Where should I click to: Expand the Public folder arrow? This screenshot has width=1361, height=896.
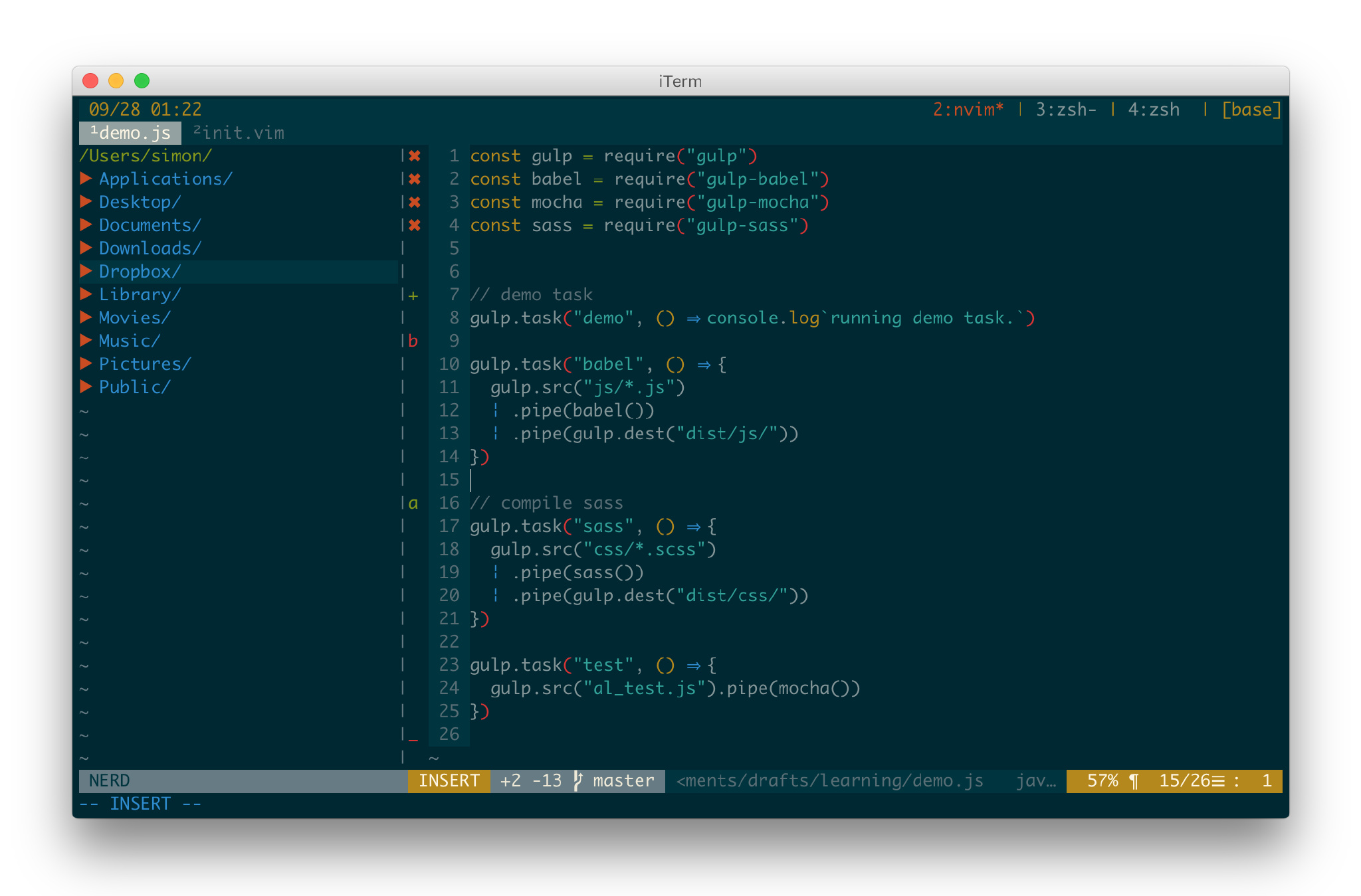coord(86,387)
